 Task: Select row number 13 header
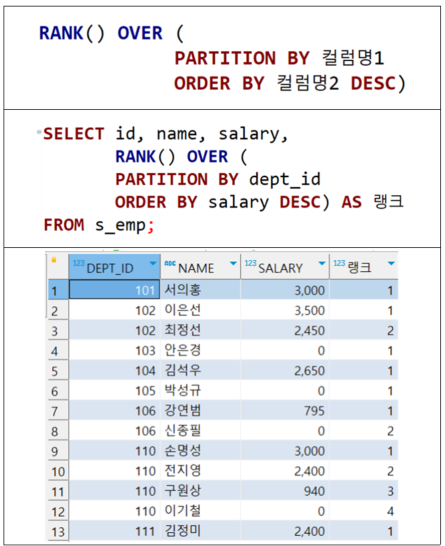[58, 531]
